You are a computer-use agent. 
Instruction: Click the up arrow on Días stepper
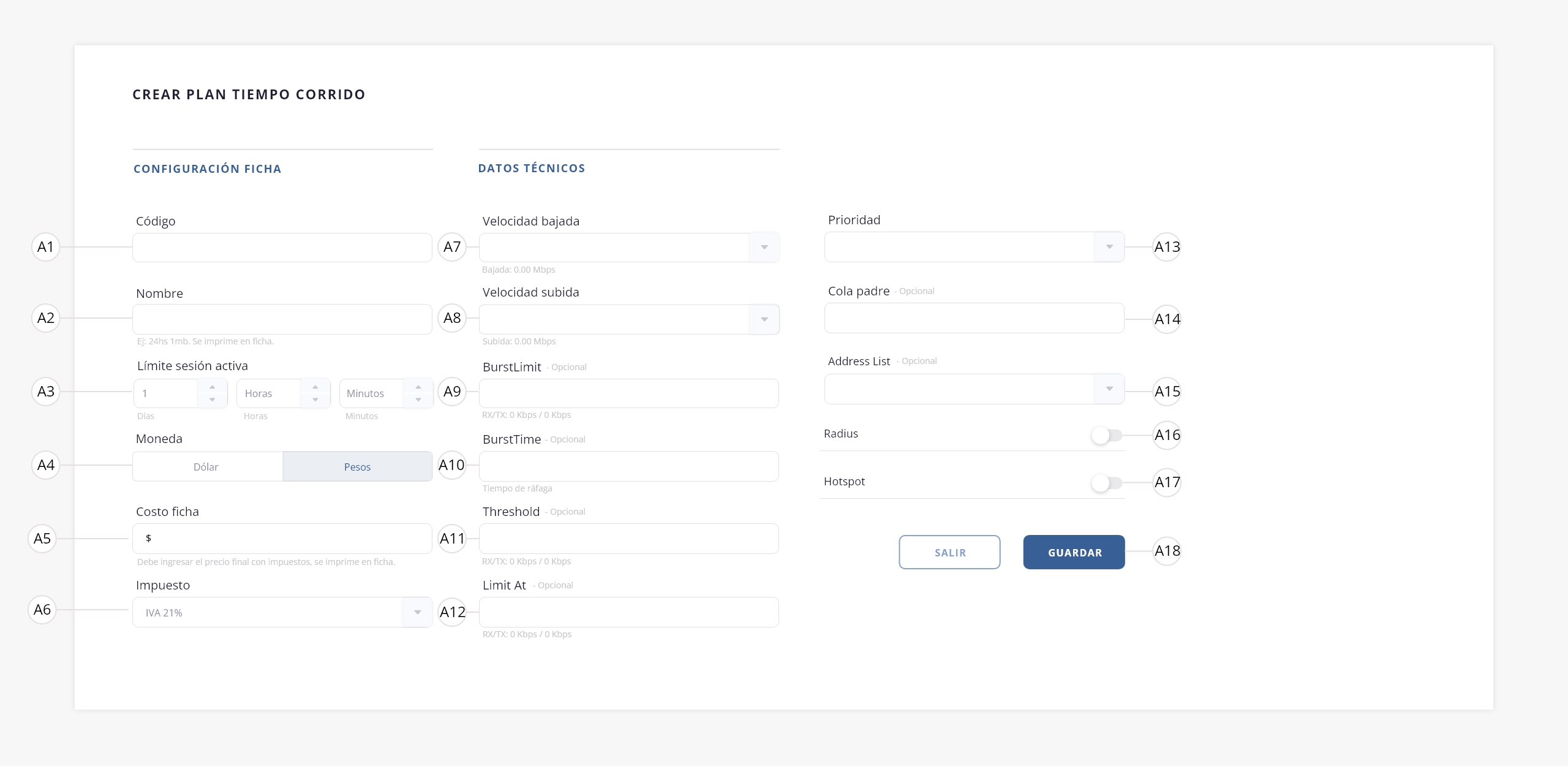tap(212, 387)
